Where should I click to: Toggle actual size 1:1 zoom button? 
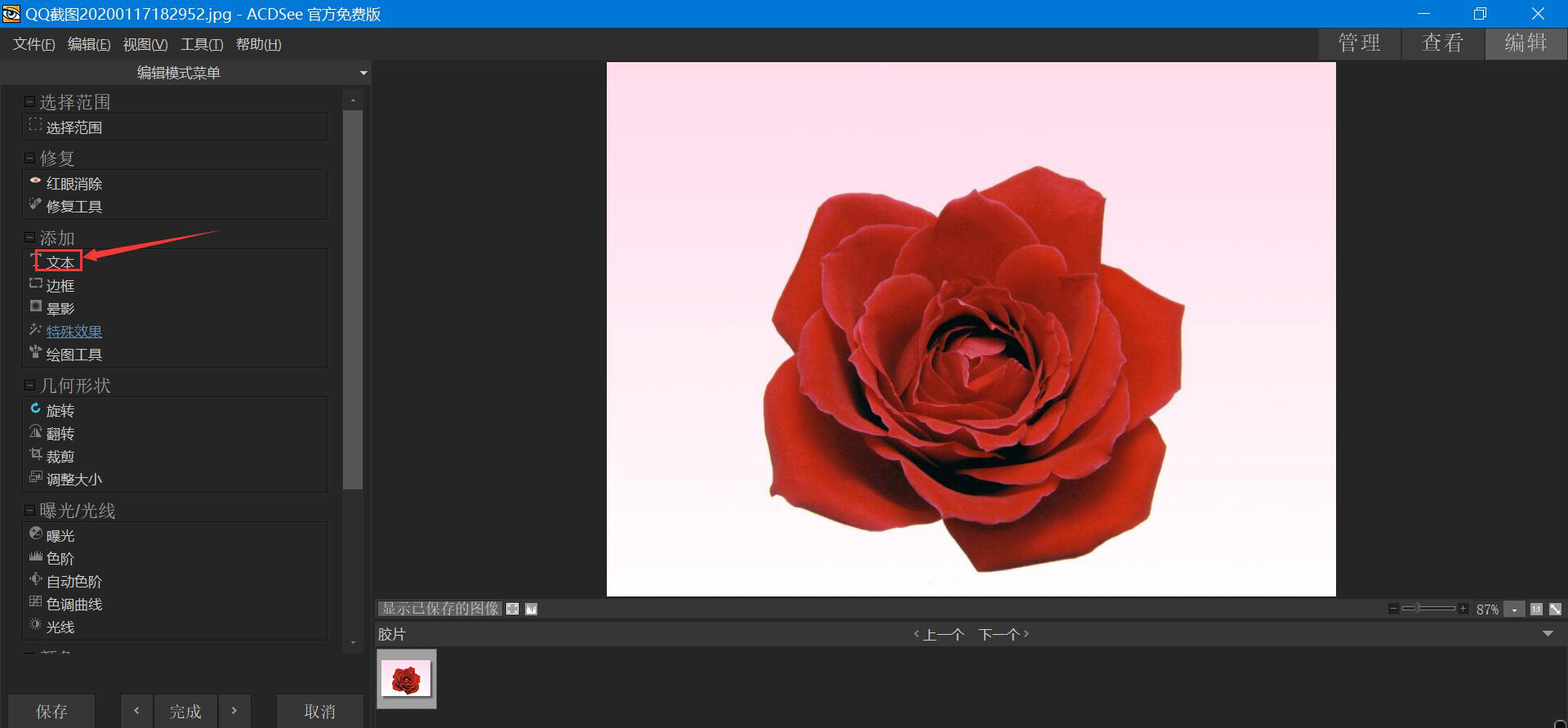(1536, 610)
